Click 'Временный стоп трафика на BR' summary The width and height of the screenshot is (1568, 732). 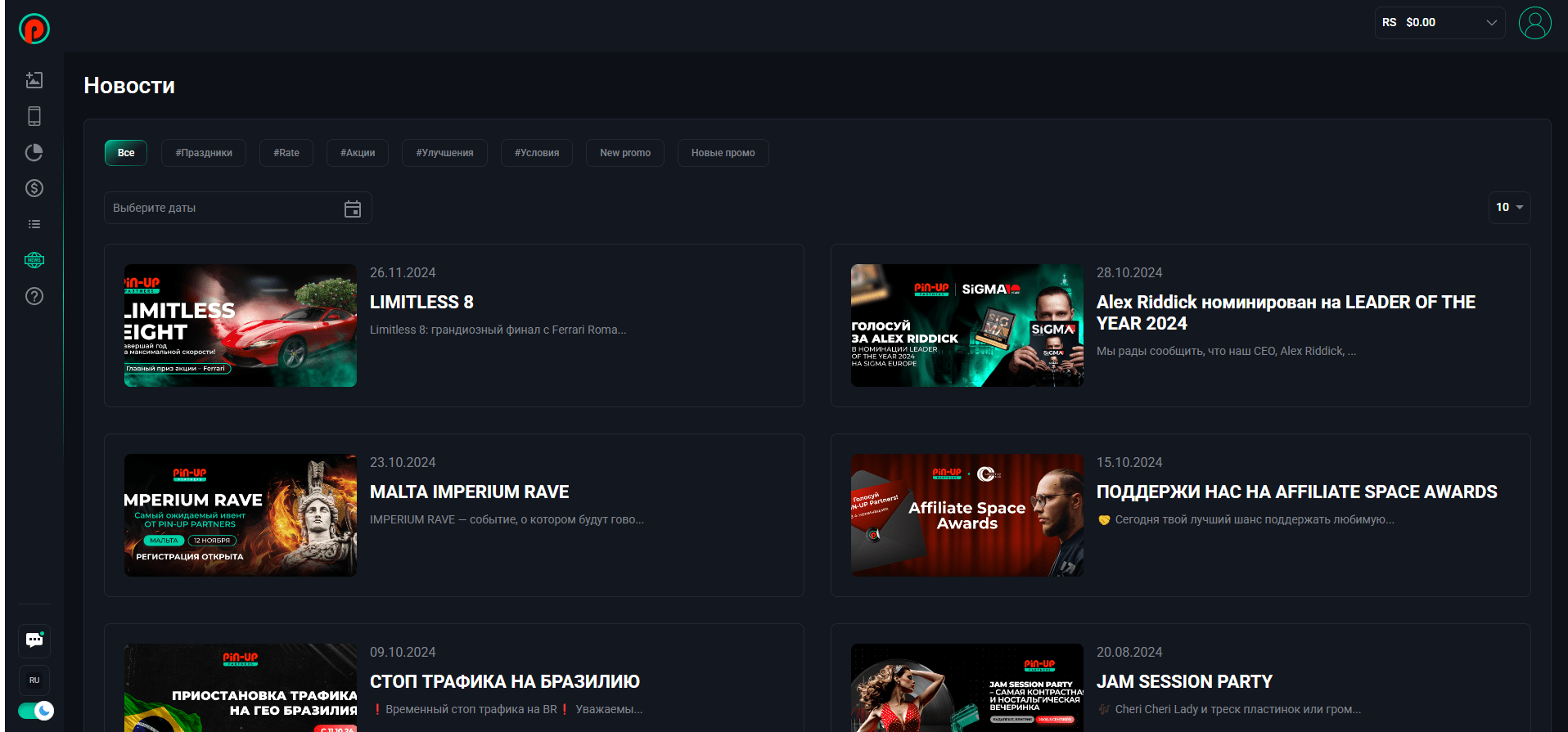coord(507,710)
